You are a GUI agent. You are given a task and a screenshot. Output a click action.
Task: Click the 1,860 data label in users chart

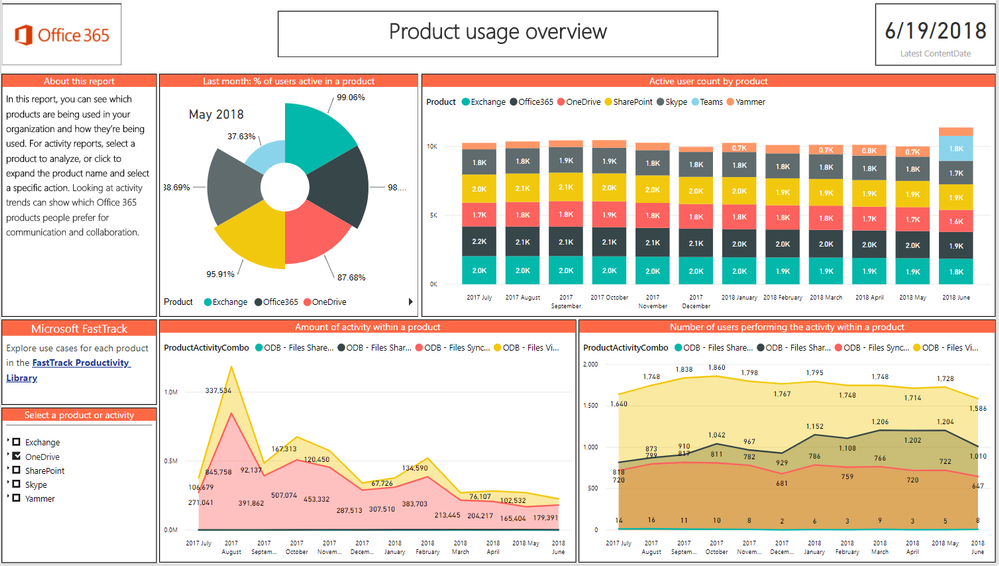click(717, 368)
